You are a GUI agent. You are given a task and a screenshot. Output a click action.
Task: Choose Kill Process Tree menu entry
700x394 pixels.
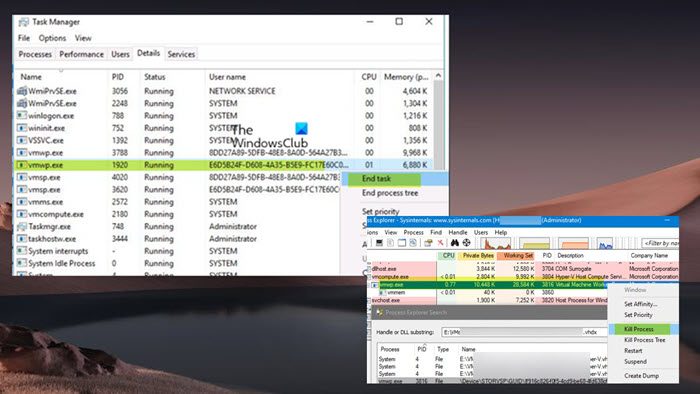point(645,340)
